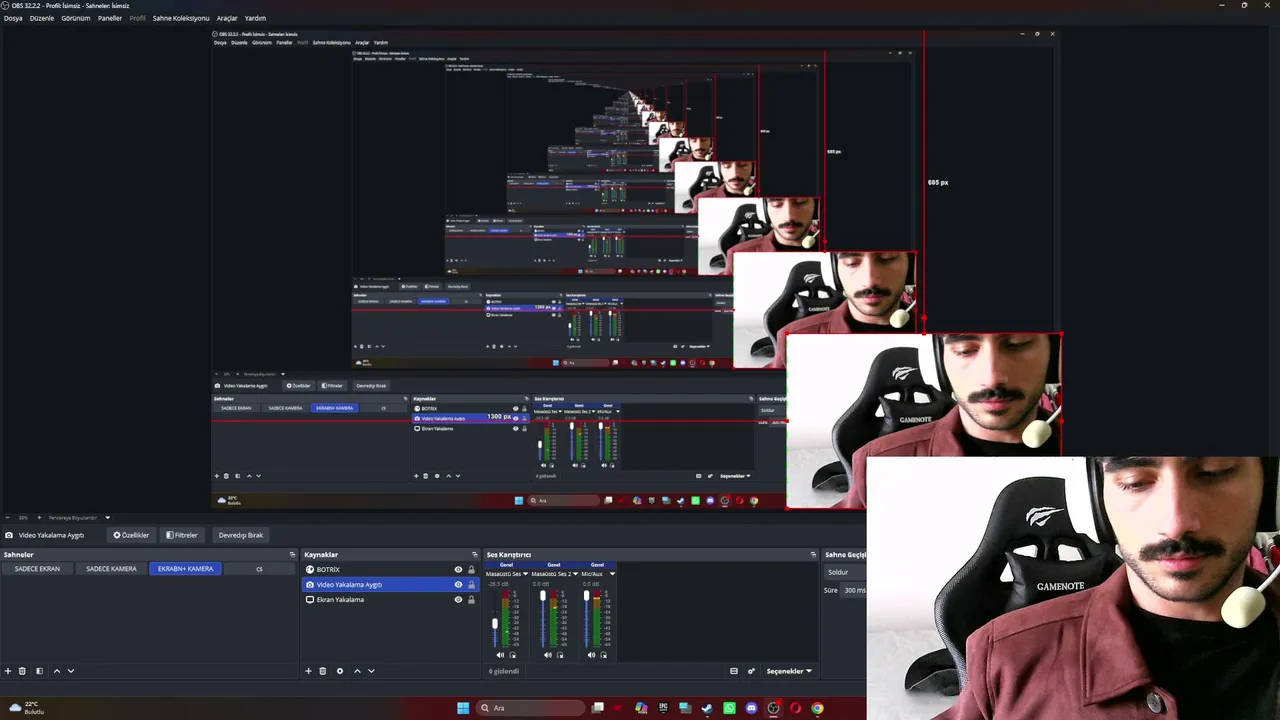1280x720 pixels.
Task: Move selected source up in Kaynaklar
Action: coord(357,671)
